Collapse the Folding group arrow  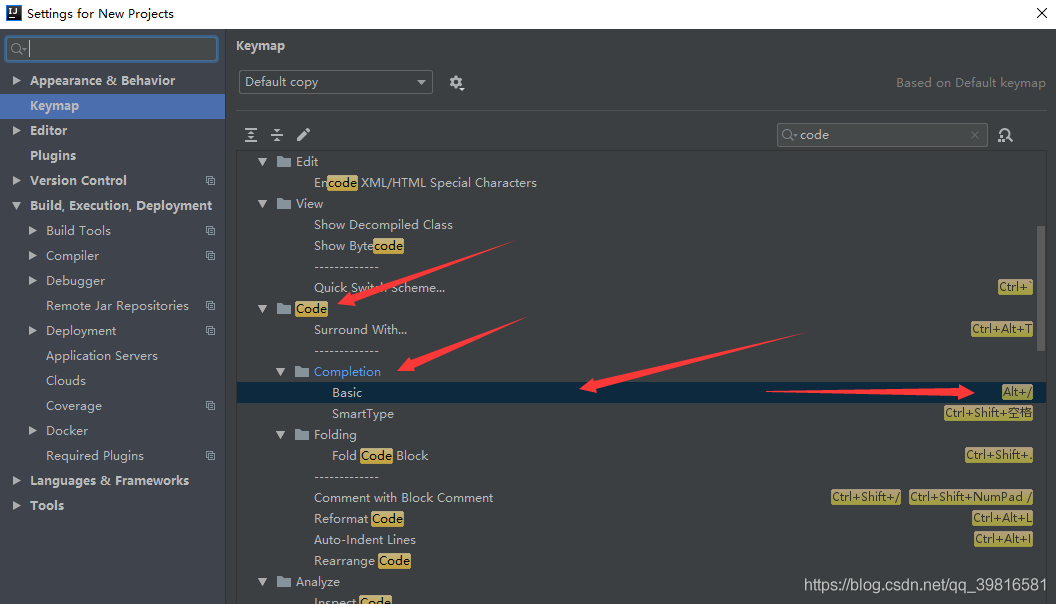coord(281,435)
